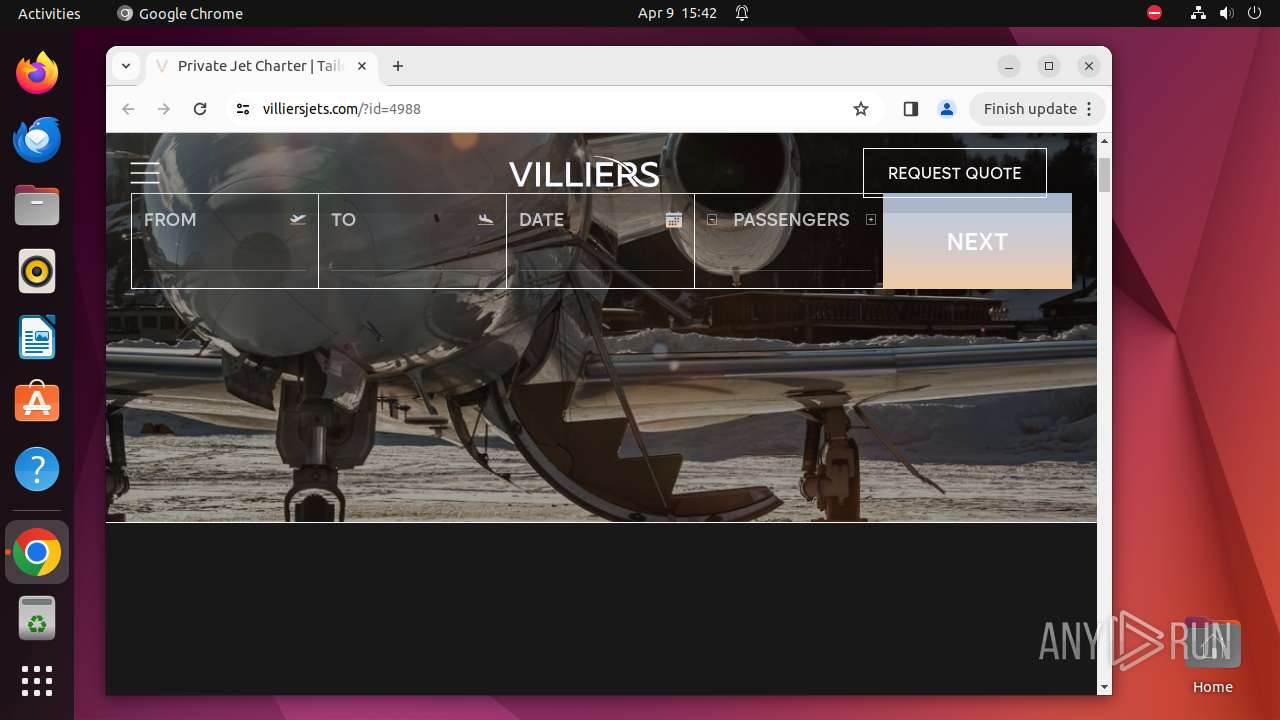Open Ubuntu Software from the dock

(37, 403)
